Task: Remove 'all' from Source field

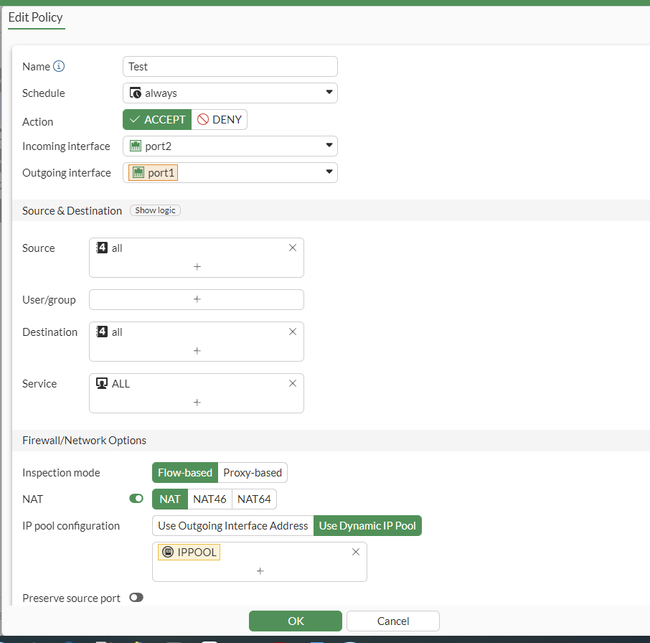Action: [x=292, y=248]
